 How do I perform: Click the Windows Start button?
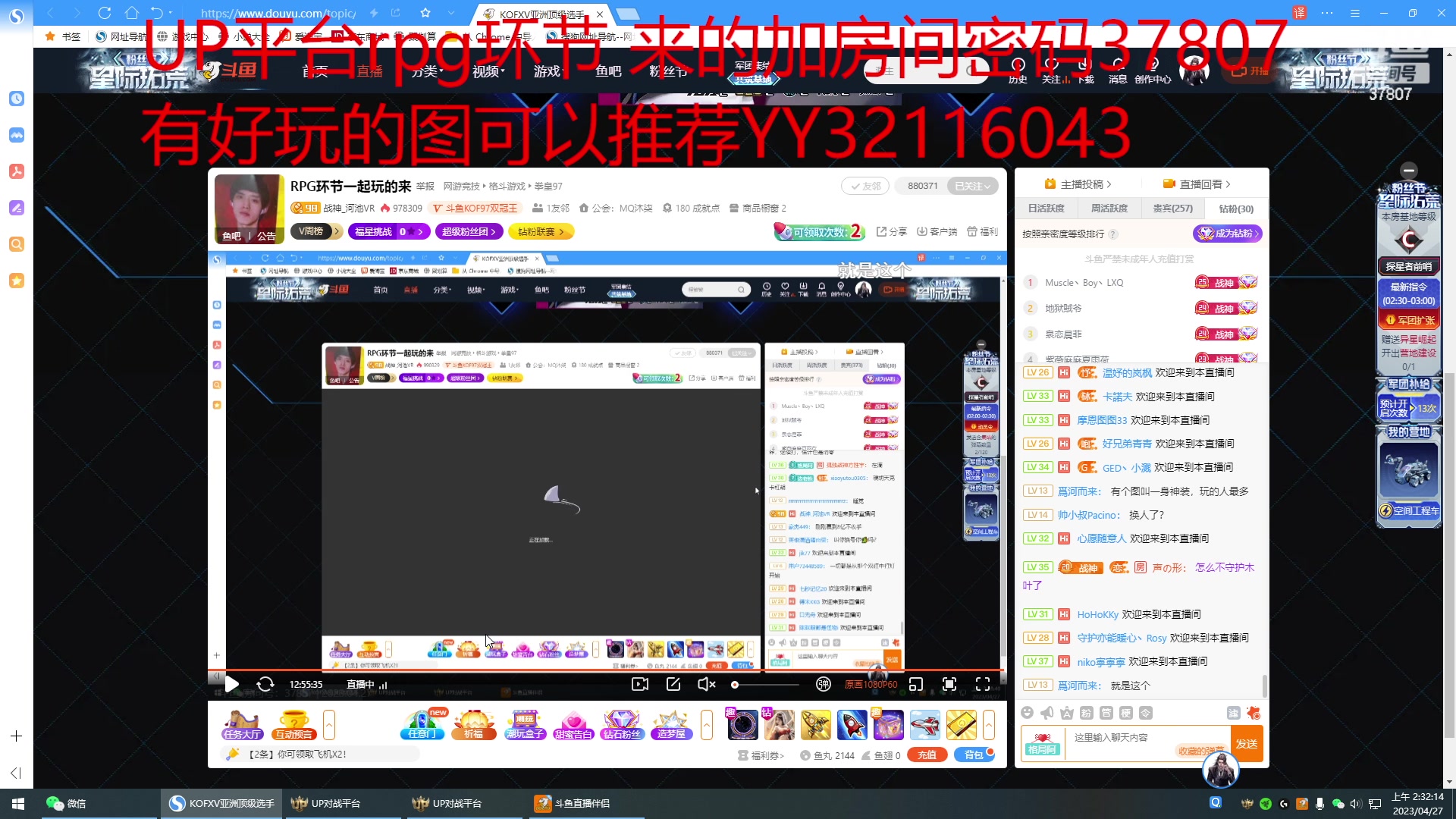coord(17,803)
